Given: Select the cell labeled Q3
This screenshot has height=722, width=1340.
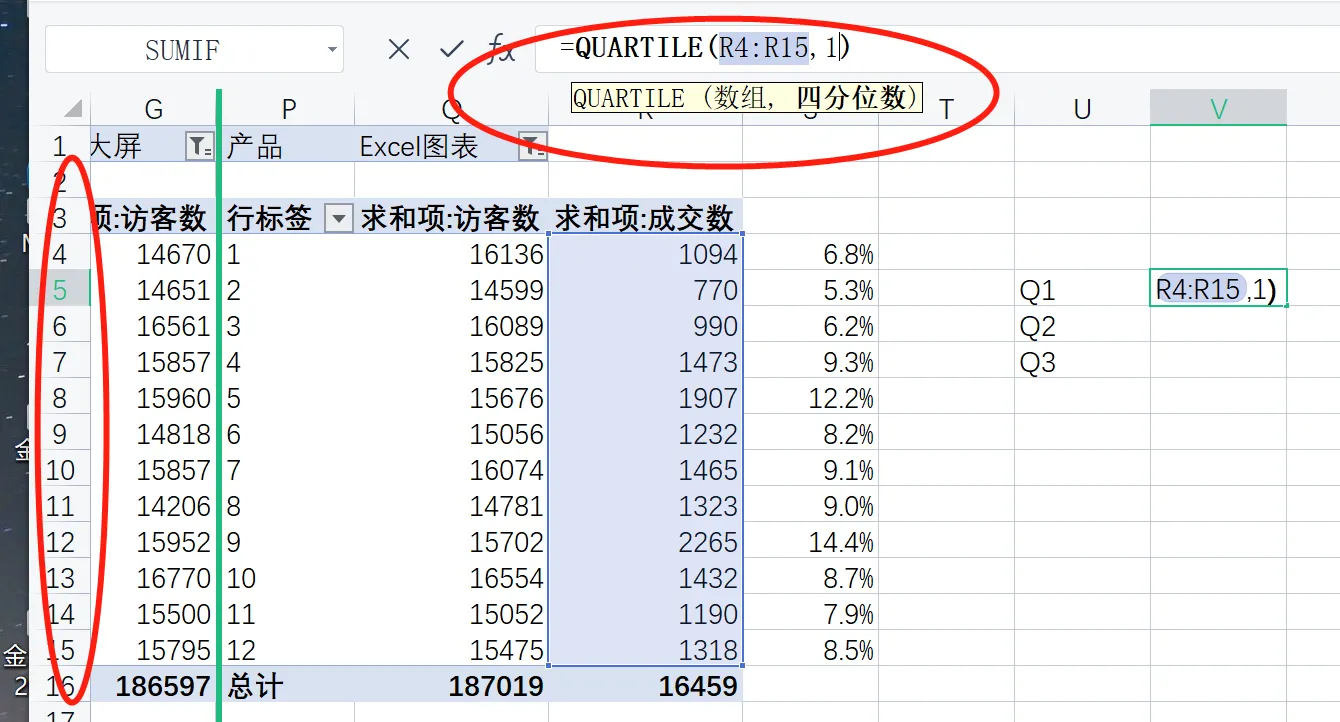Looking at the screenshot, I should click(x=1082, y=362).
